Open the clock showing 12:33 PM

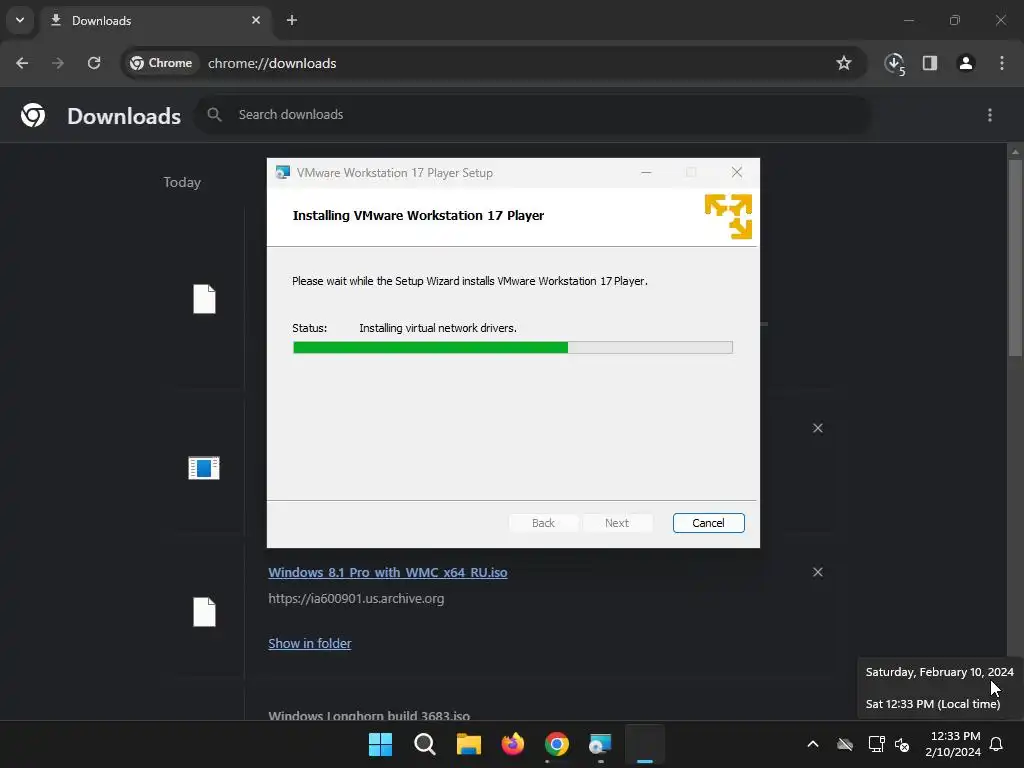point(953,744)
